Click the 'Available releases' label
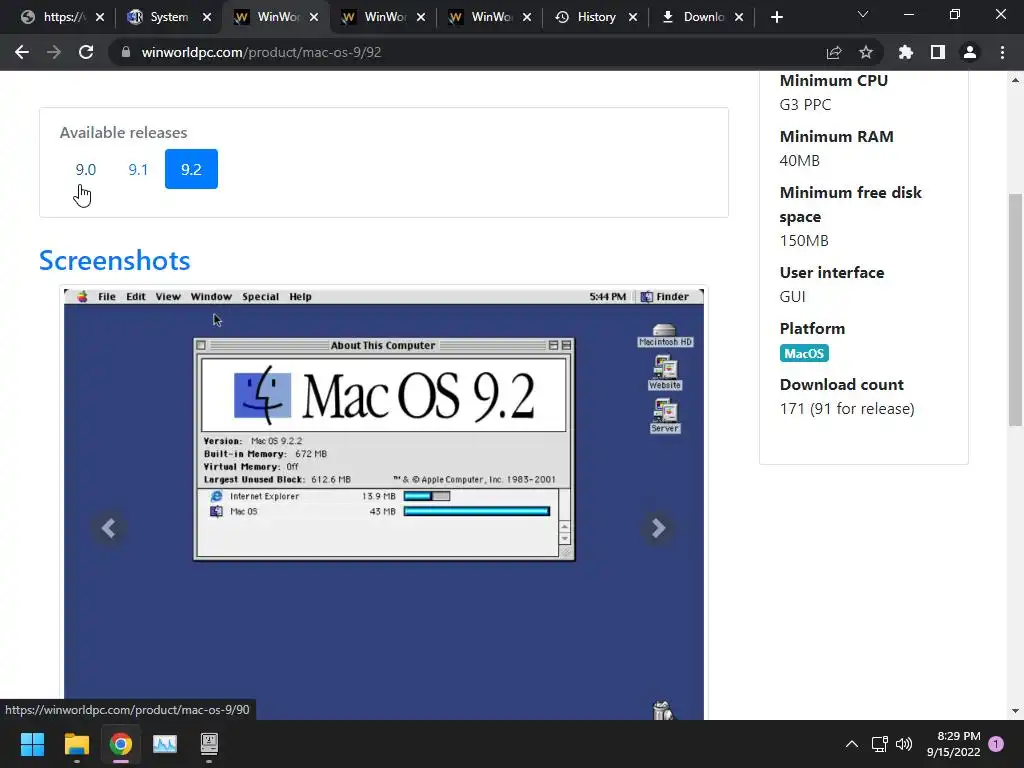The image size is (1024, 768). coord(123,133)
